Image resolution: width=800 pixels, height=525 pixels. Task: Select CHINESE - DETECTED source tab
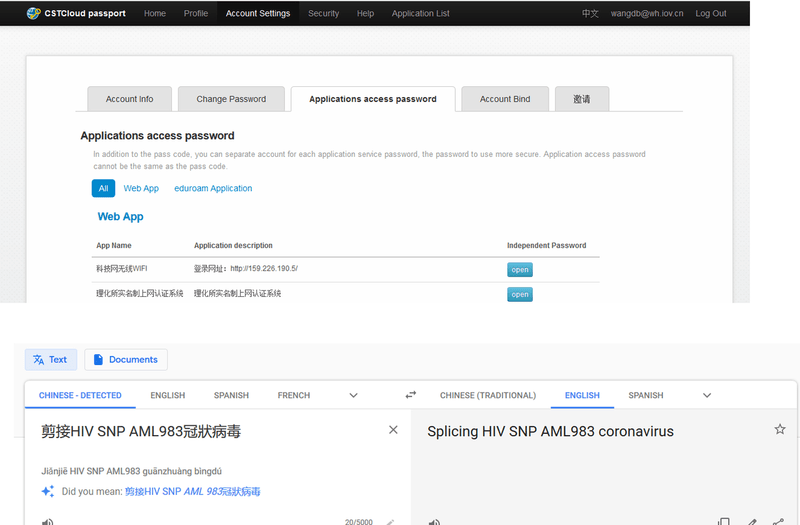tap(80, 395)
